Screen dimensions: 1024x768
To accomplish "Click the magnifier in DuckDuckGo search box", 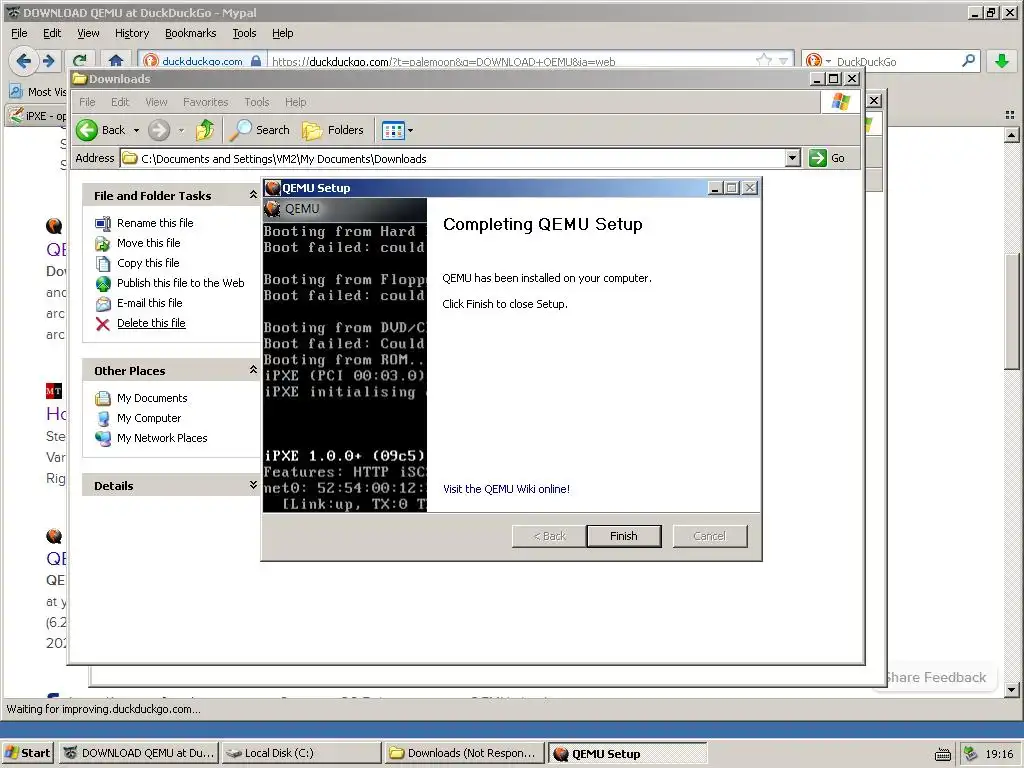I will [968, 61].
